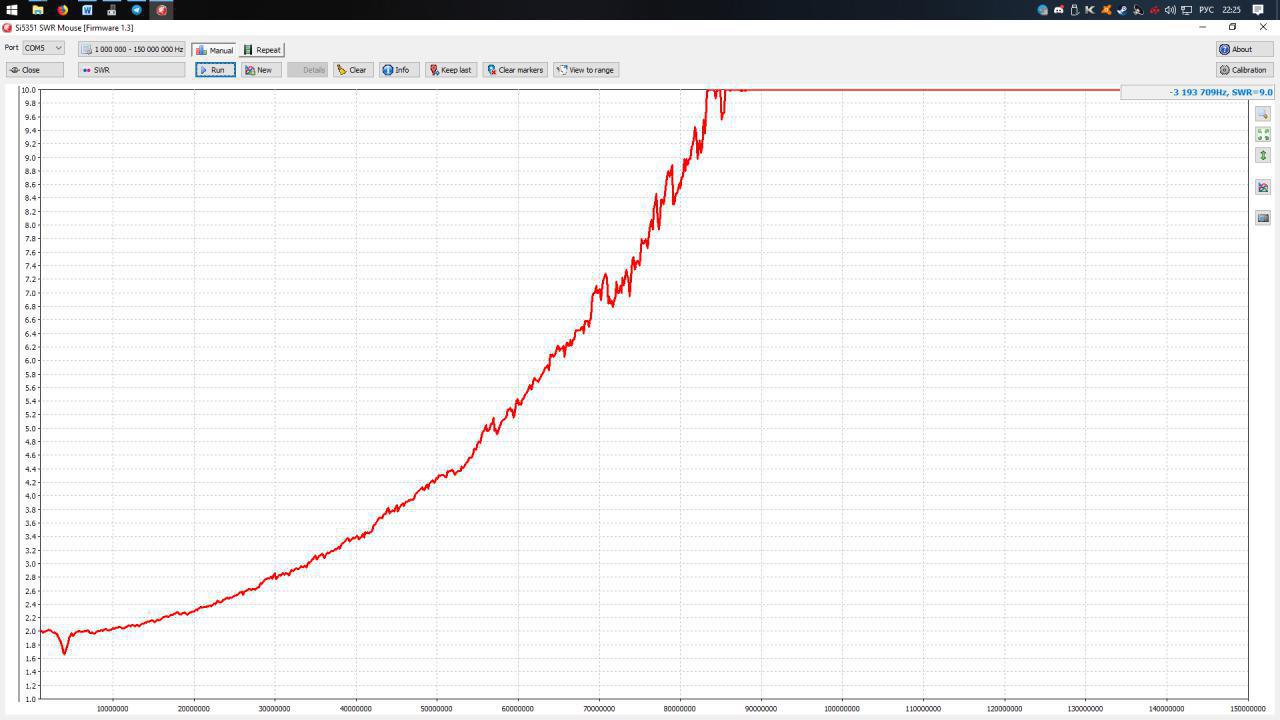1280x720 pixels.
Task: Click the chart image icon in right sidebar
Action: [1263, 187]
